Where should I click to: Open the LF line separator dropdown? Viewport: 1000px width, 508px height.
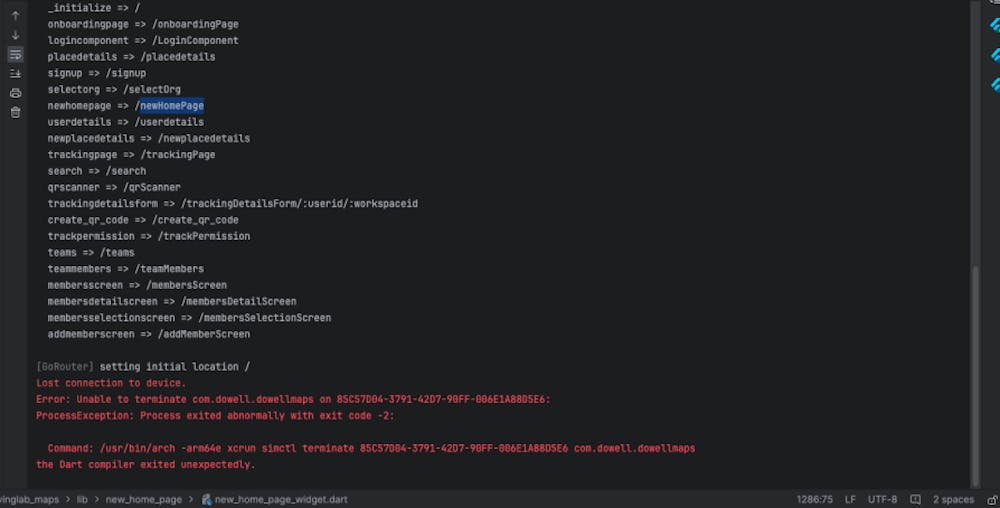click(850, 499)
